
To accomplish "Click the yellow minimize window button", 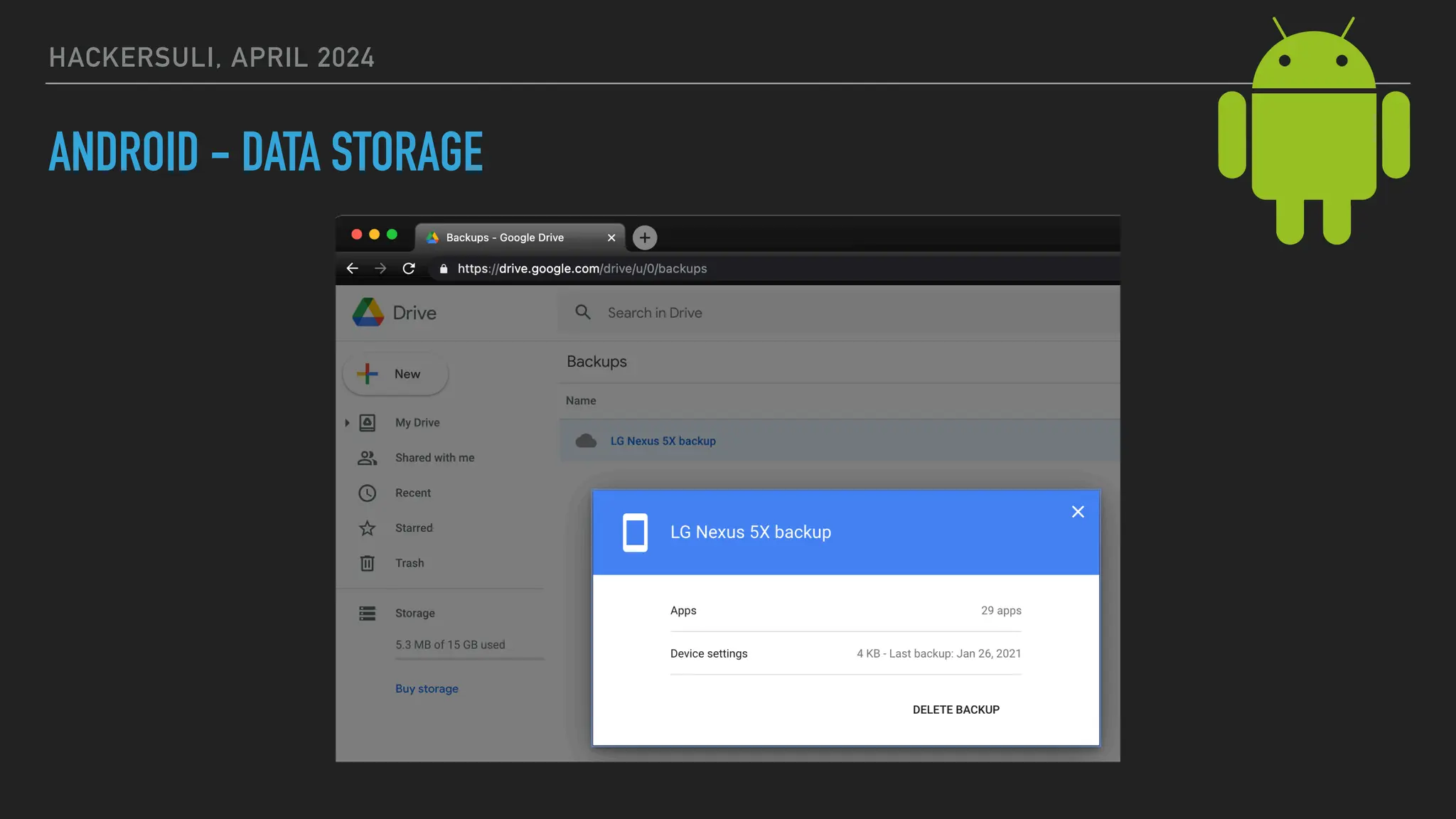I will (374, 235).
